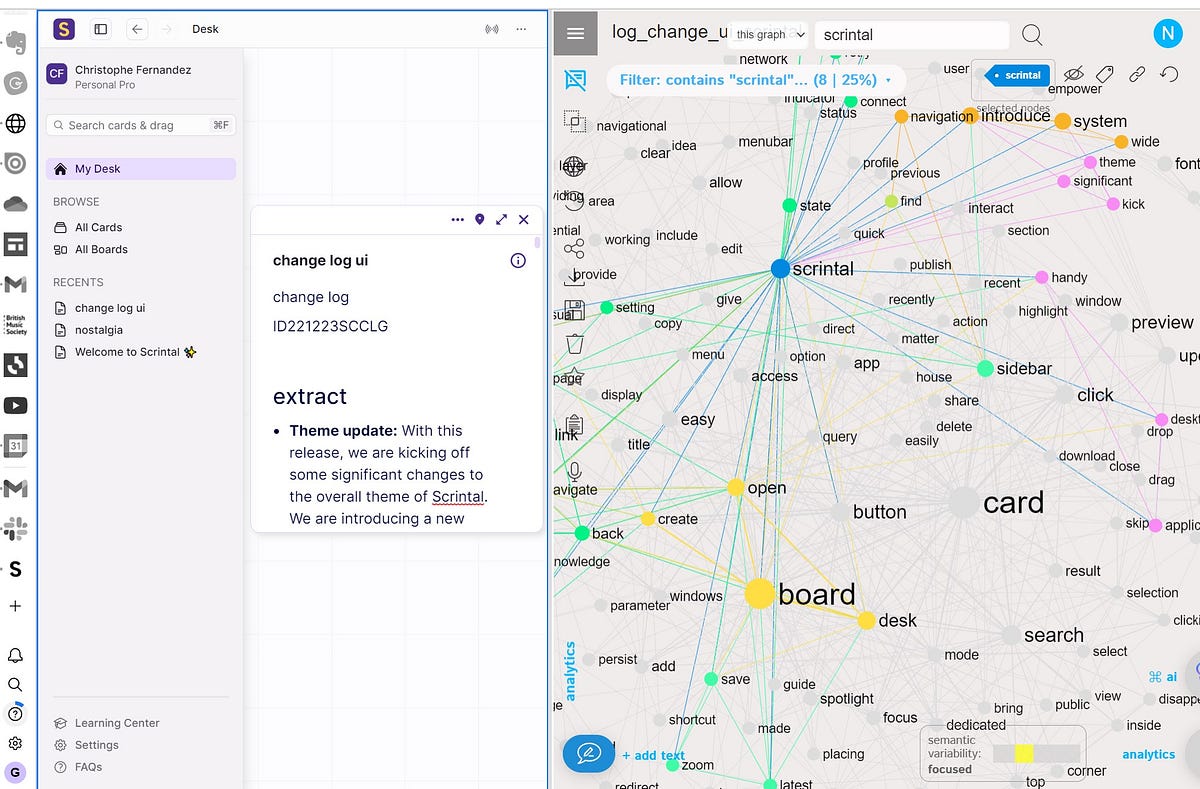Click the grey 'card' node
1200x789 pixels.
click(x=964, y=502)
